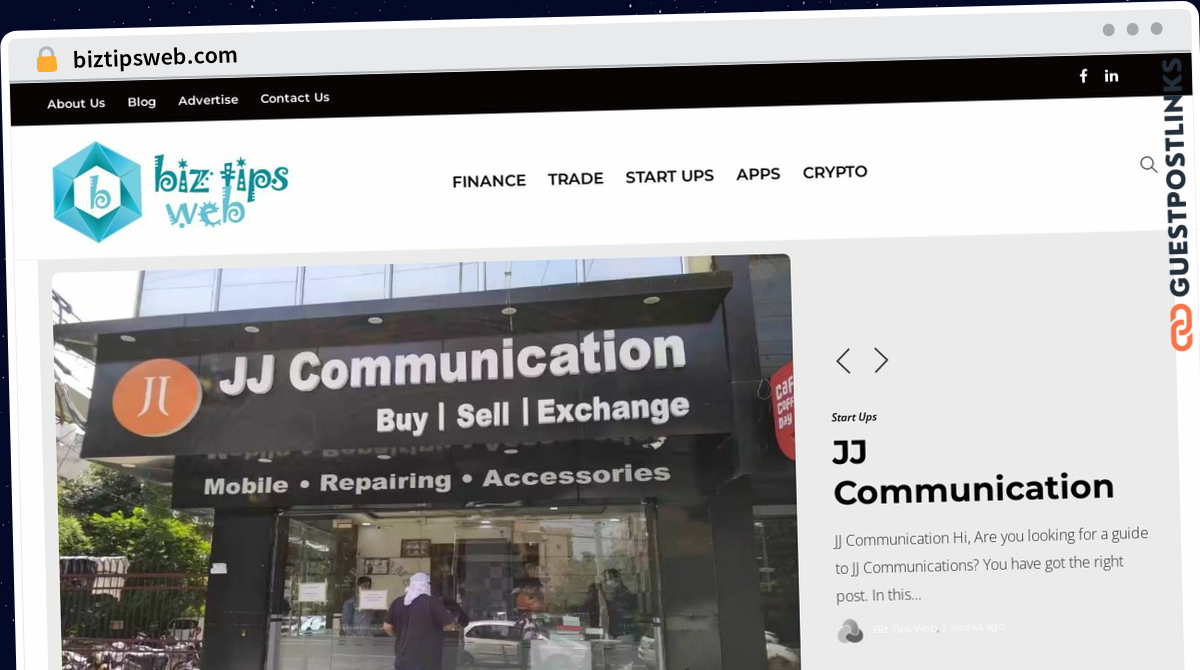Click the Biz Tips Web author avatar
Screen dimensions: 1200x670
tap(850, 631)
